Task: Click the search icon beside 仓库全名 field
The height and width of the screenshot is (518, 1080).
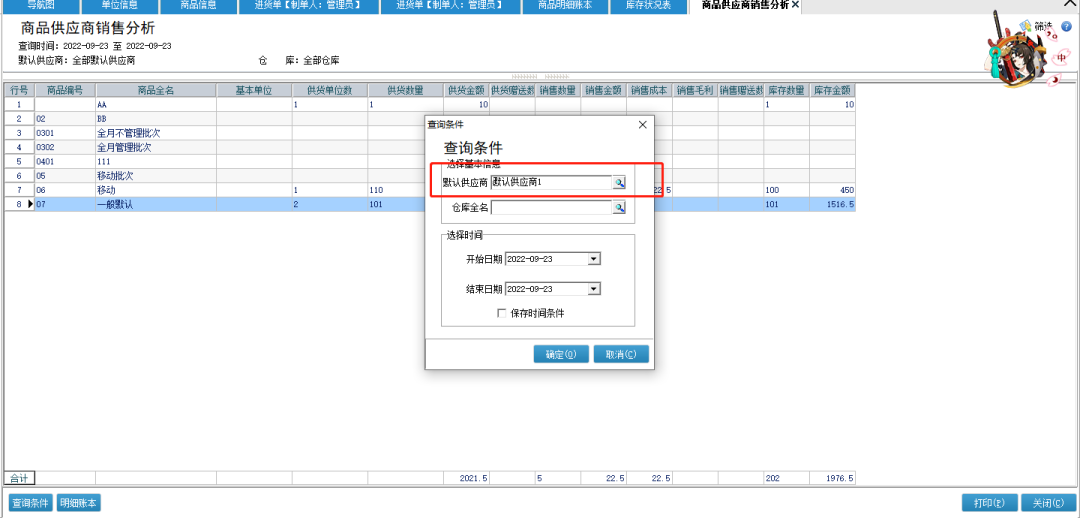Action: 619,208
